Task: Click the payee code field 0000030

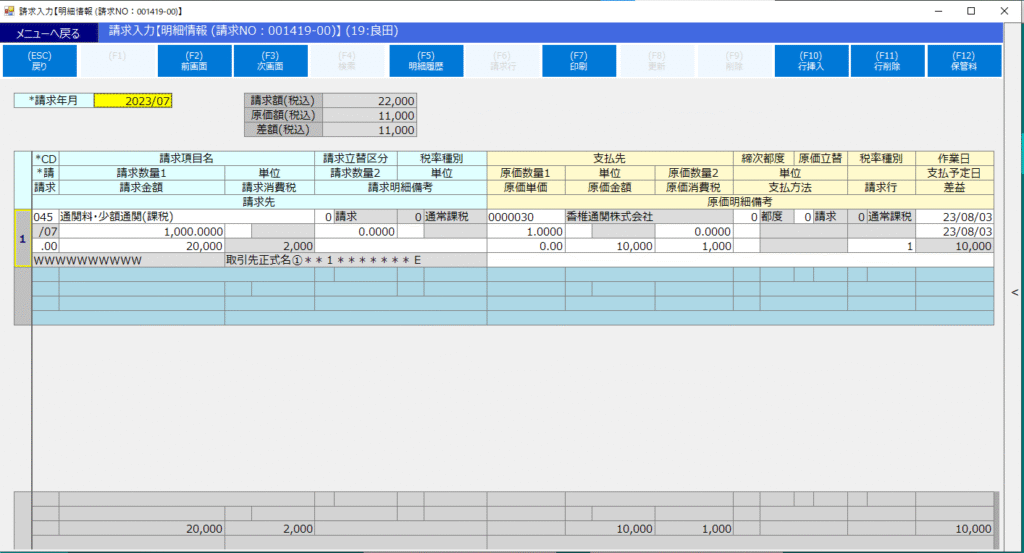Action: [524, 217]
